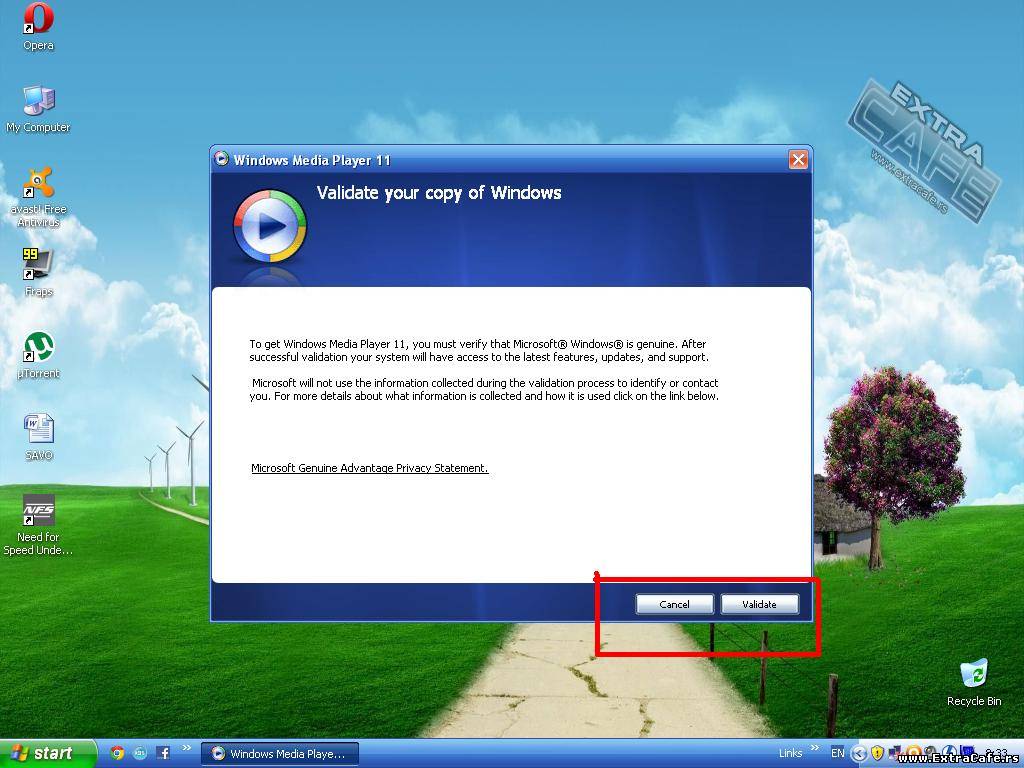This screenshot has height=768, width=1024.
Task: Click the Chrome quick launch icon
Action: [x=118, y=753]
